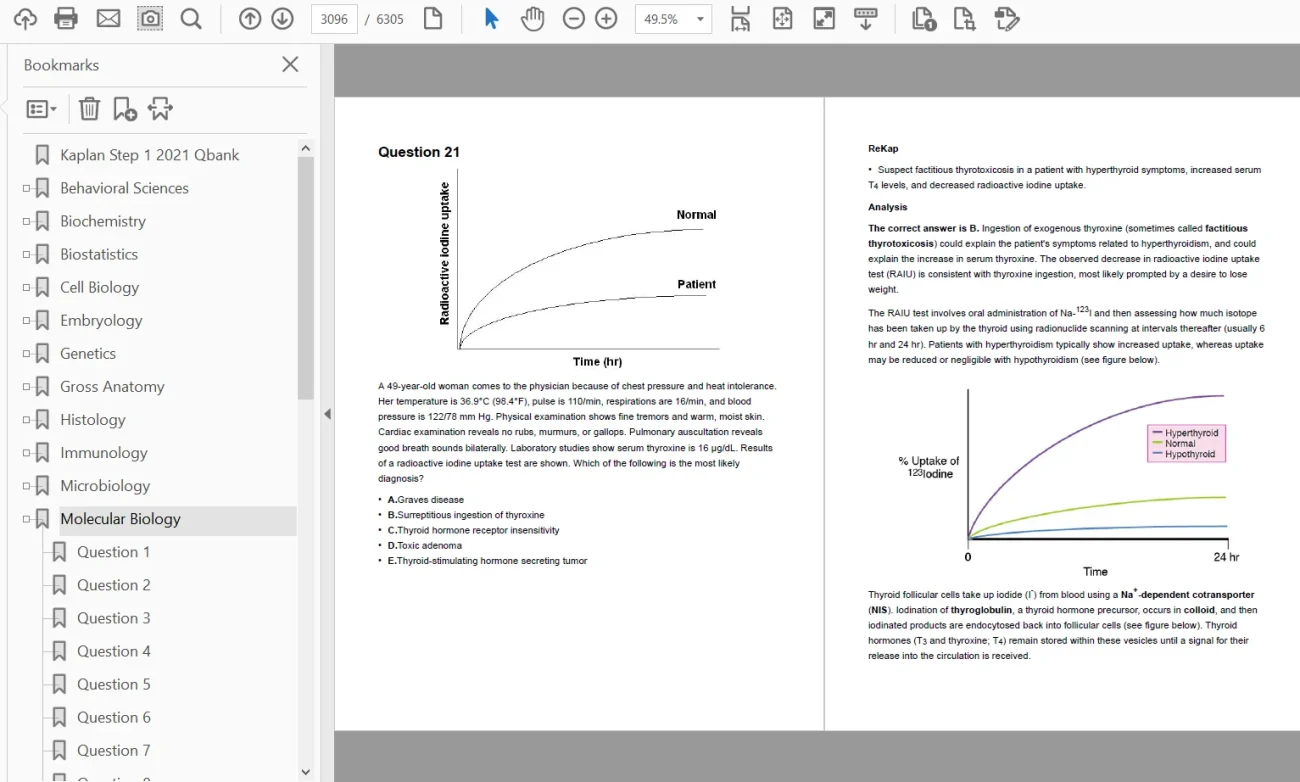
Task: Collapse navigation pane with left arrow
Action: coord(327,414)
